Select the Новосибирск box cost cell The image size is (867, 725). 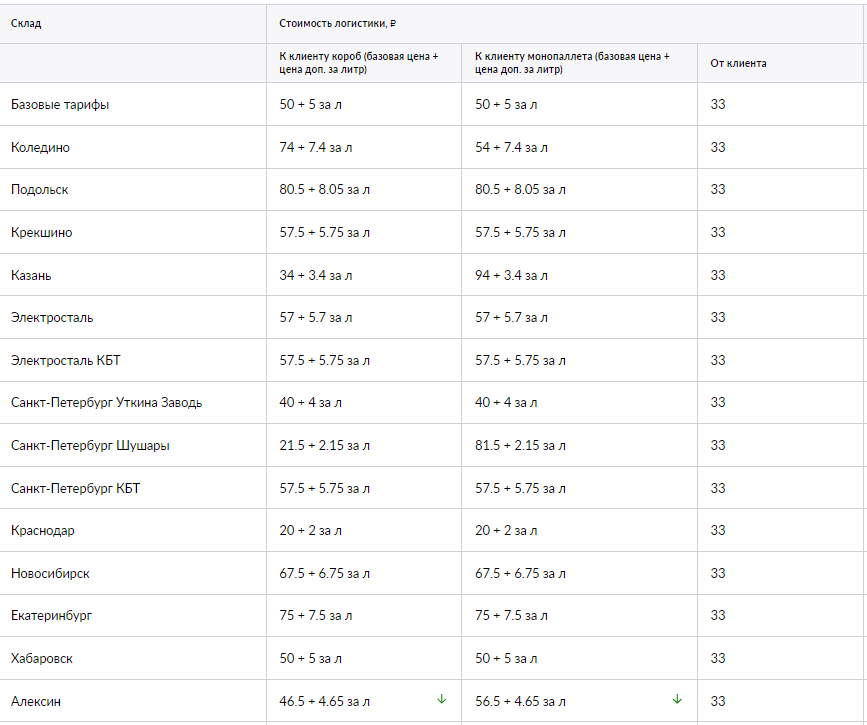pyautogui.click(x=364, y=573)
